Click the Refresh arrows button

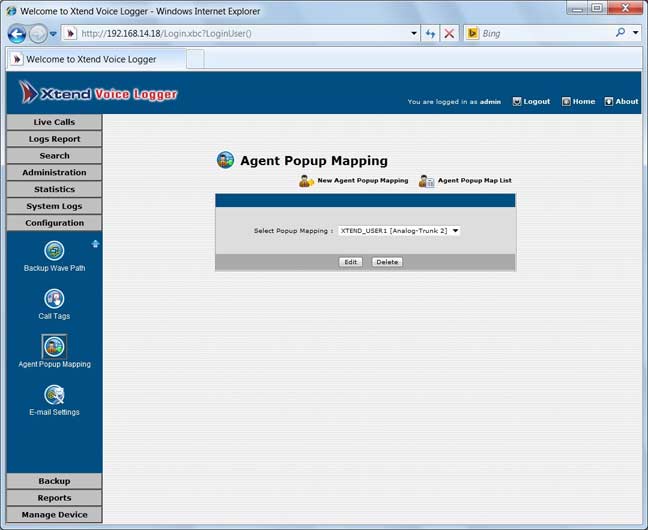430,33
